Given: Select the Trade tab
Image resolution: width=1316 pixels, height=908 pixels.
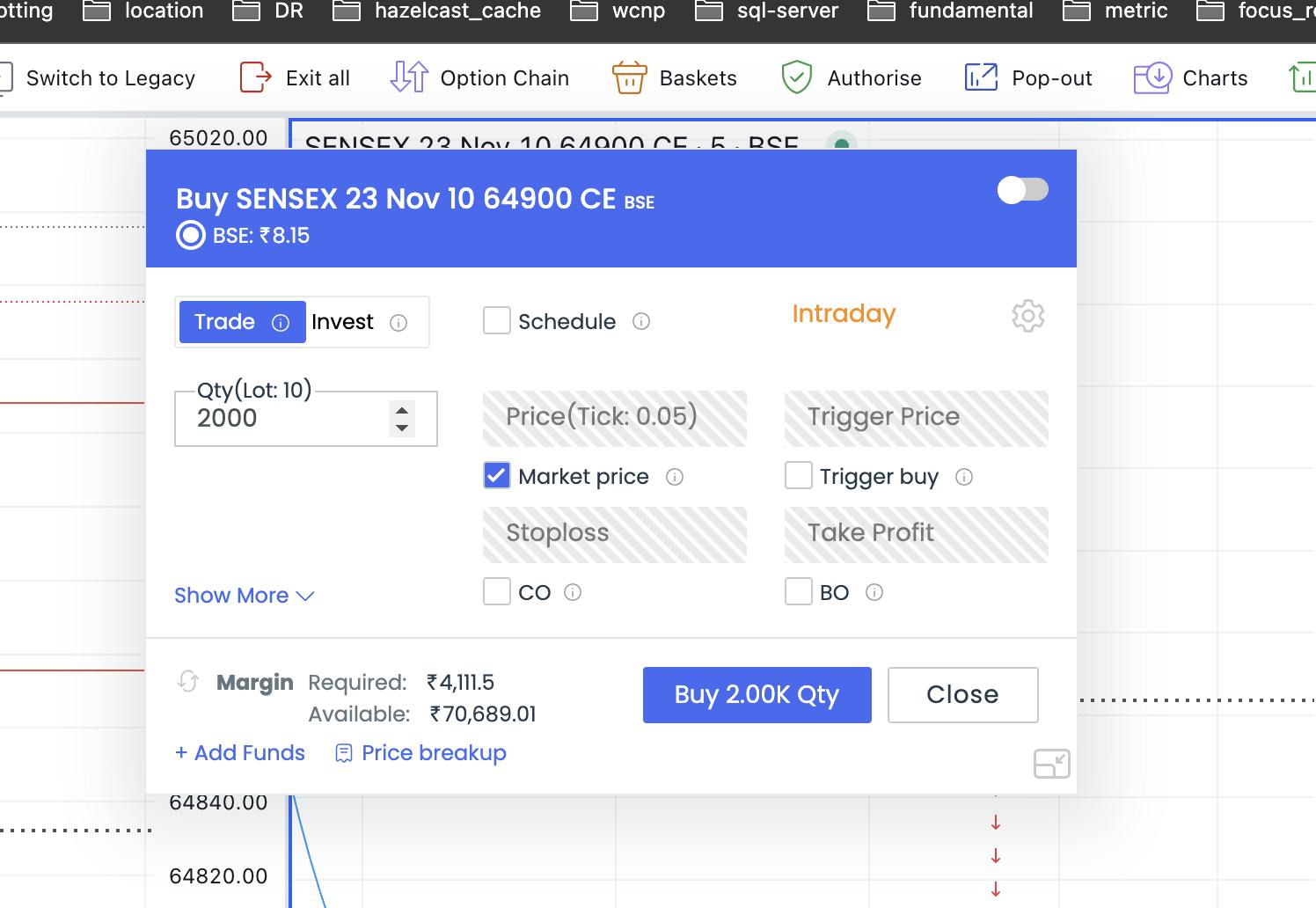Looking at the screenshot, I should click(x=242, y=322).
